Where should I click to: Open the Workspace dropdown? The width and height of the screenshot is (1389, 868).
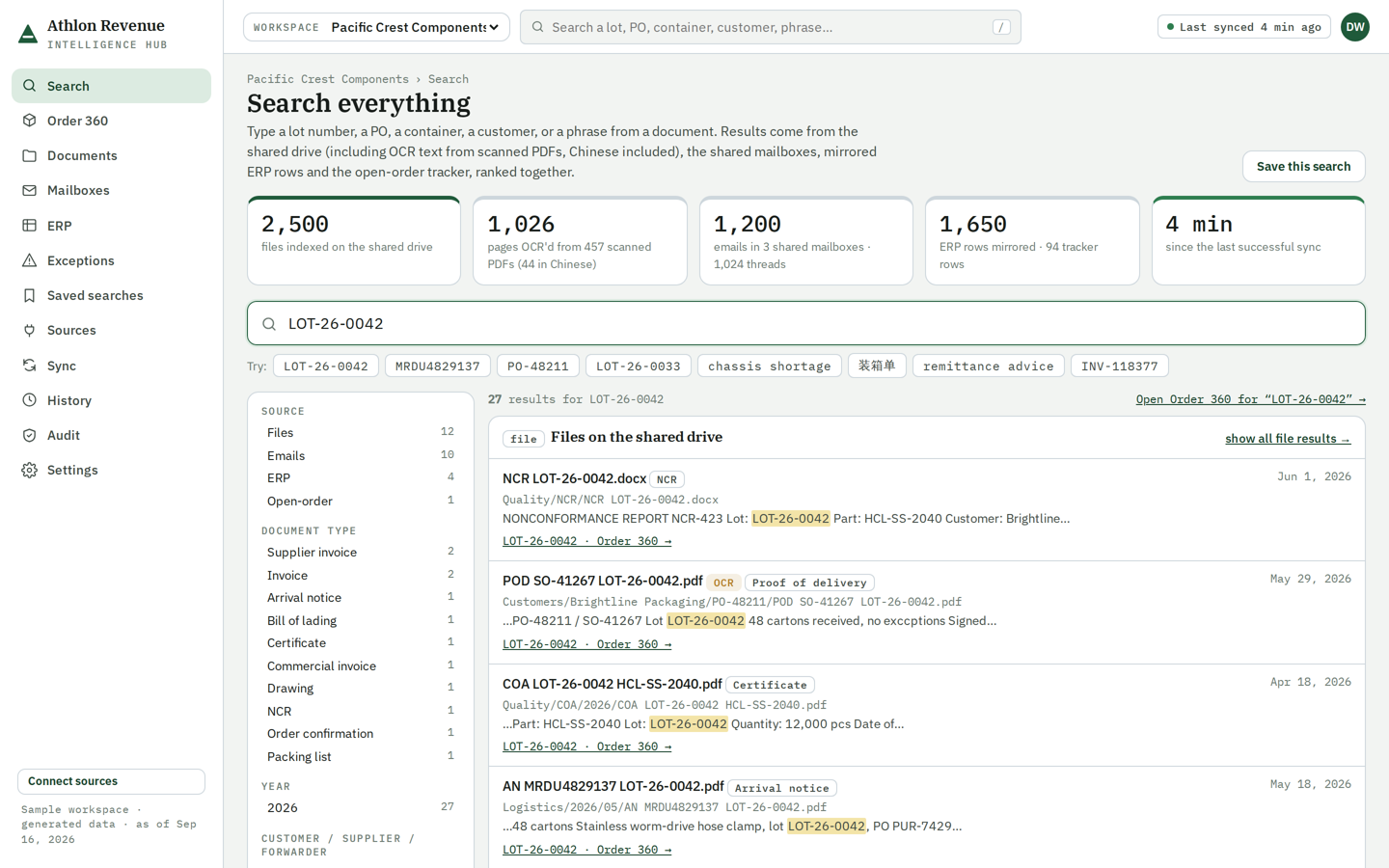377,27
